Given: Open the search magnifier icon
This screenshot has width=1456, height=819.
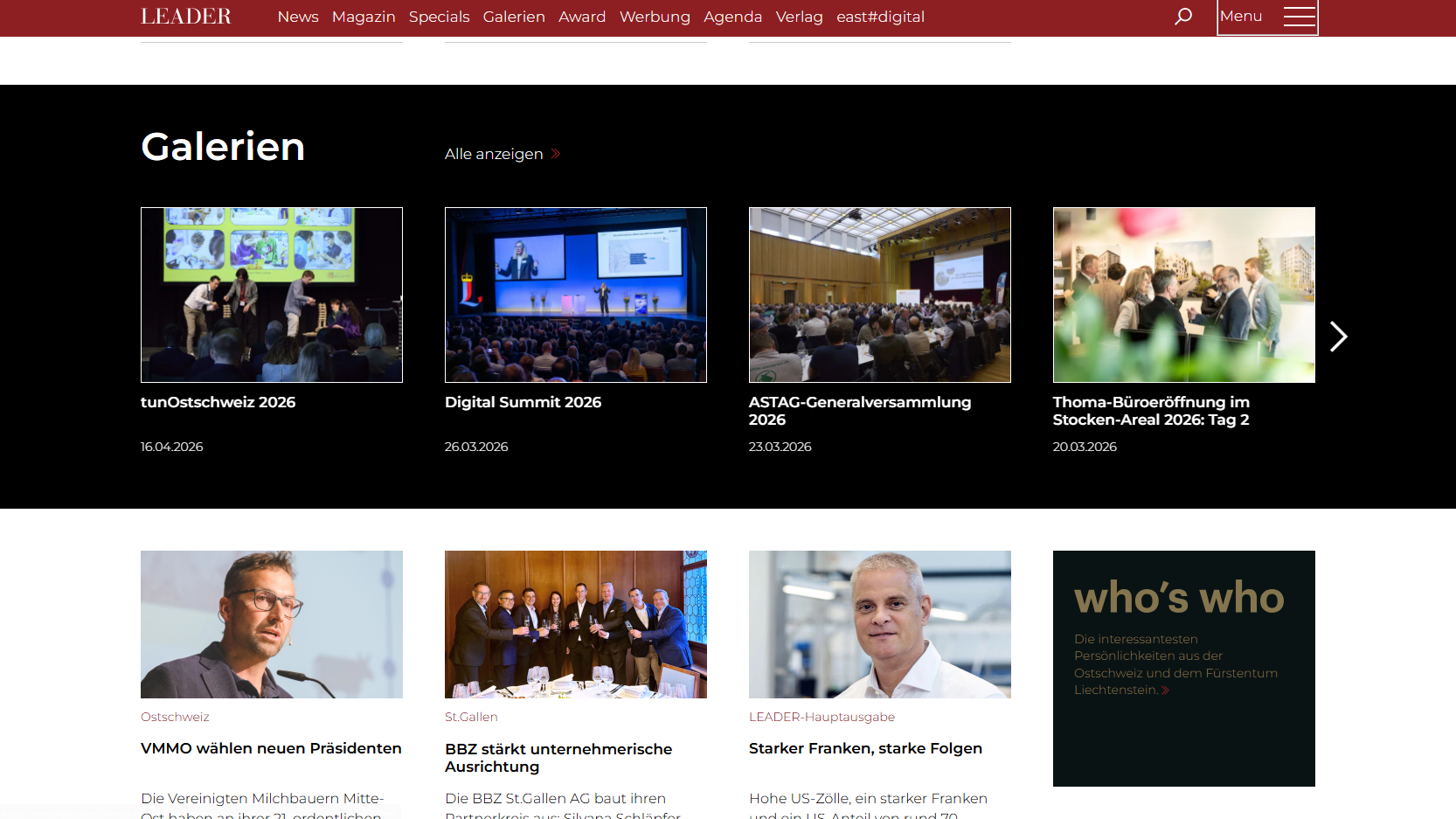Looking at the screenshot, I should tap(1183, 17).
